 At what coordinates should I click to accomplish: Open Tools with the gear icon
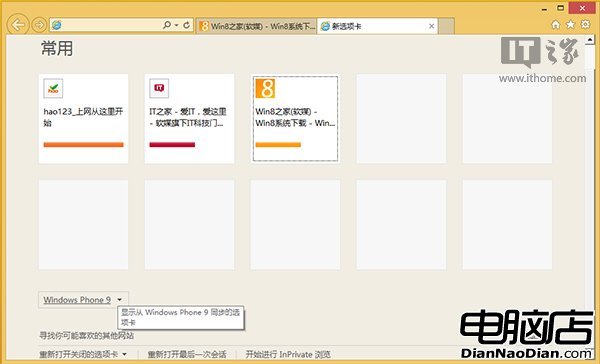[585, 24]
